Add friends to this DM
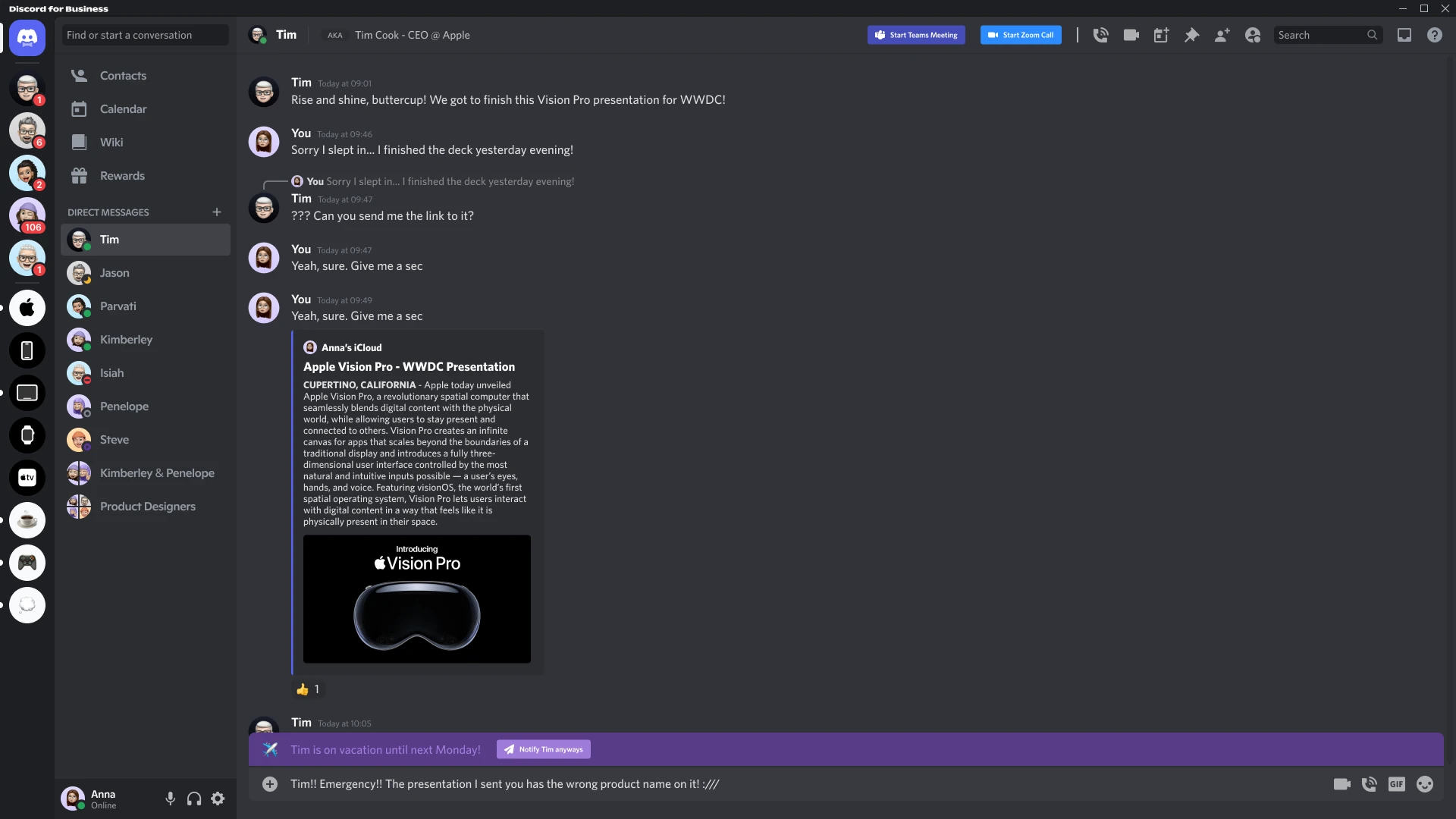 pos(1222,35)
